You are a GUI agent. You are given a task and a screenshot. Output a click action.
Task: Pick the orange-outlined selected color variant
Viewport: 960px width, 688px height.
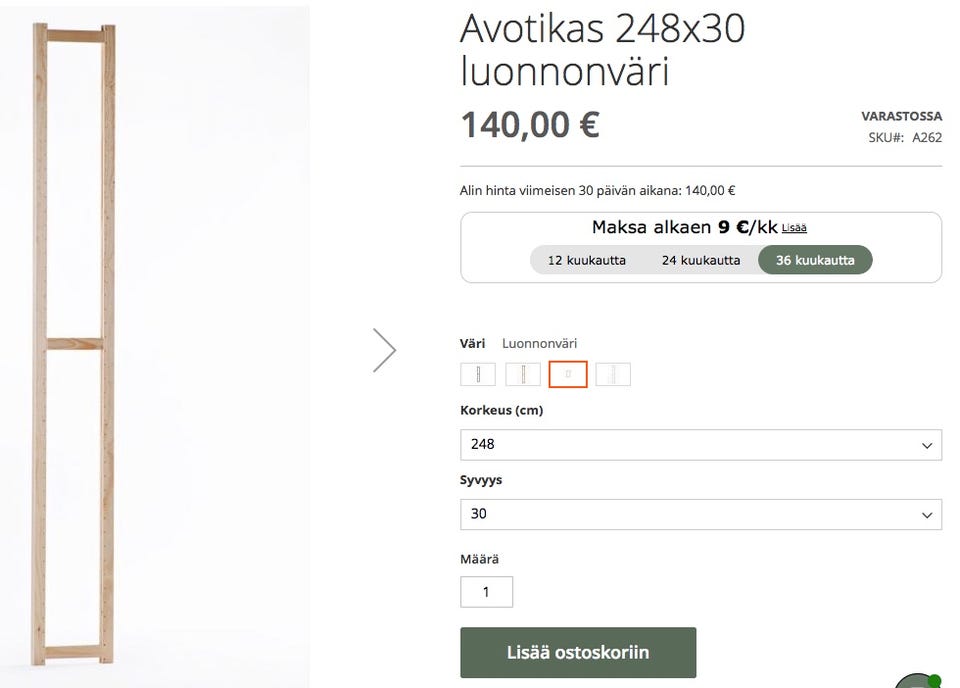[568, 375]
